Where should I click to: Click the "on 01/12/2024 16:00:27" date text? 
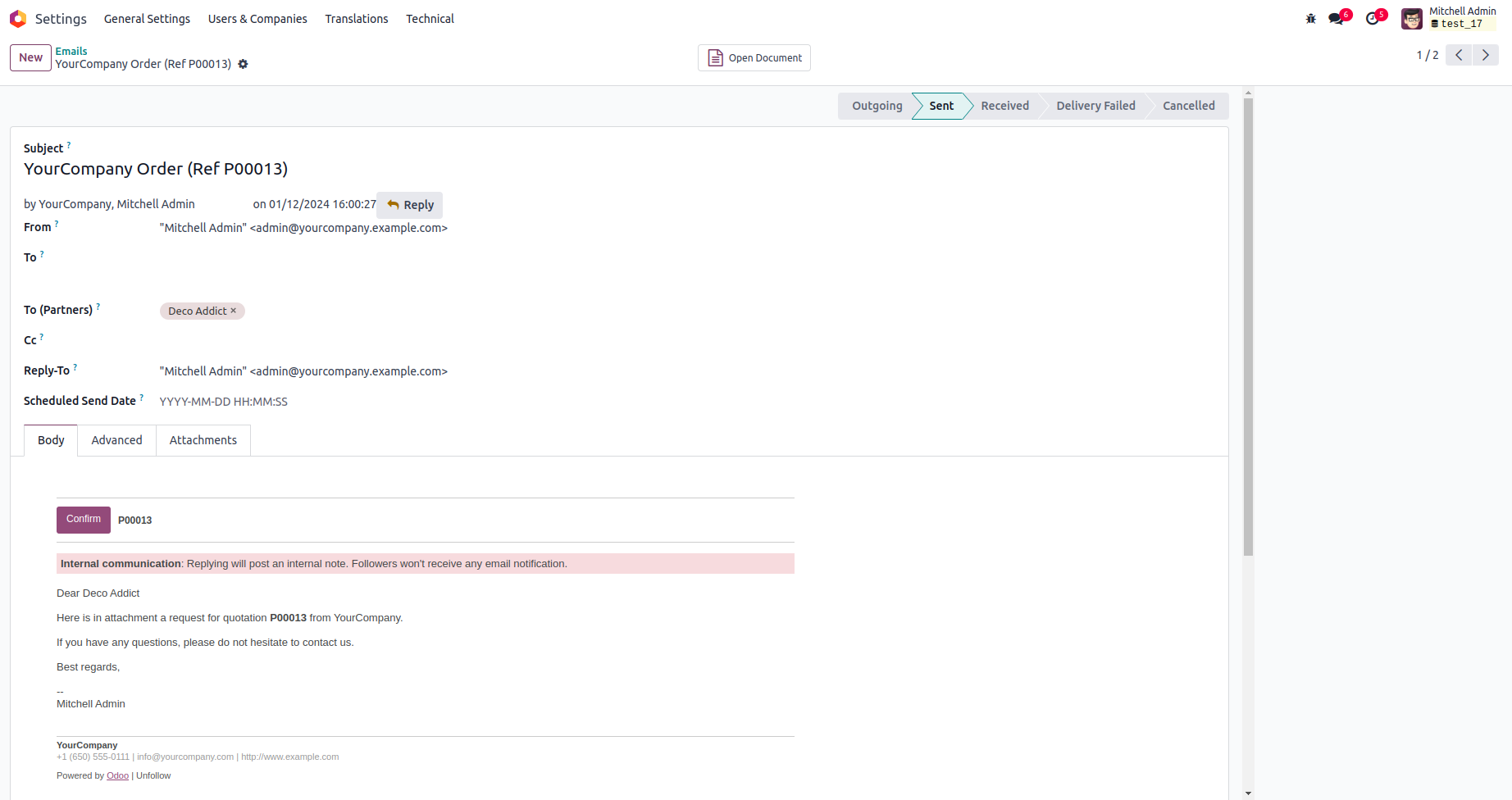(314, 204)
